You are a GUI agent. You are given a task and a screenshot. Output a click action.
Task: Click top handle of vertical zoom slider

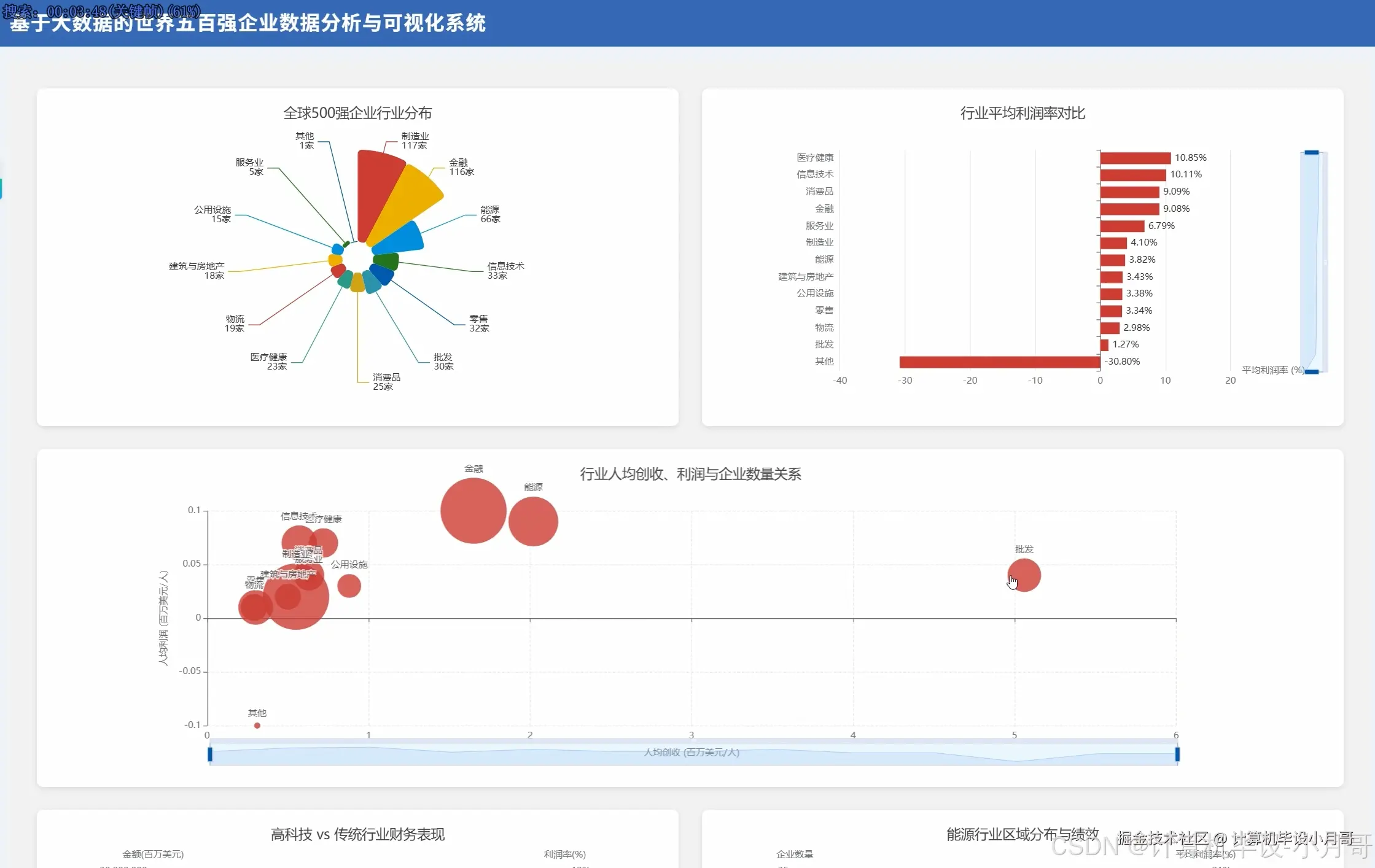pos(1311,152)
